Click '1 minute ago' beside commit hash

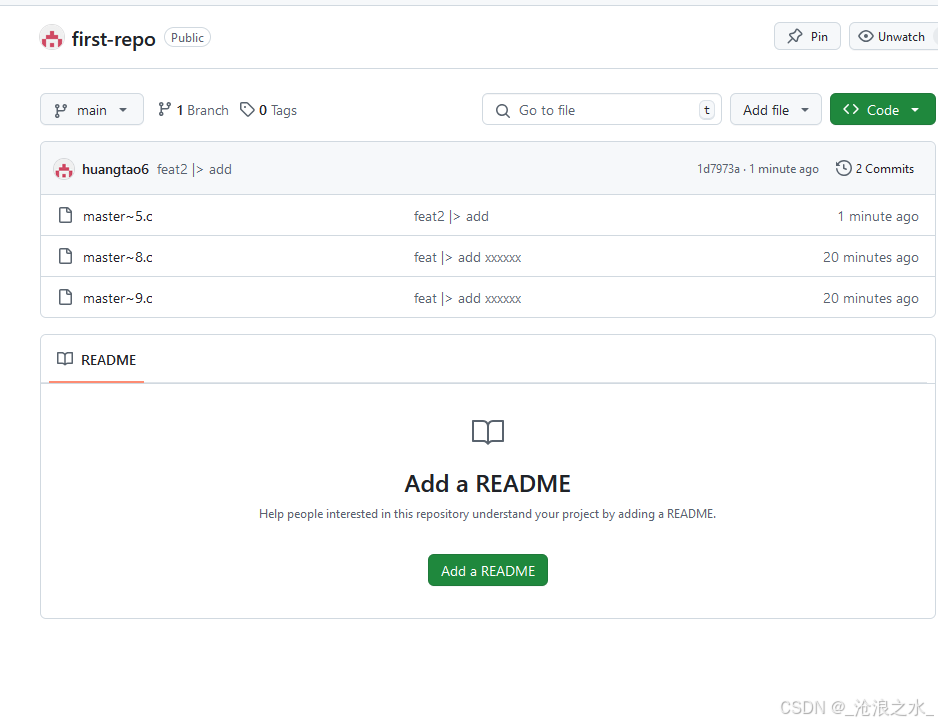coord(784,169)
